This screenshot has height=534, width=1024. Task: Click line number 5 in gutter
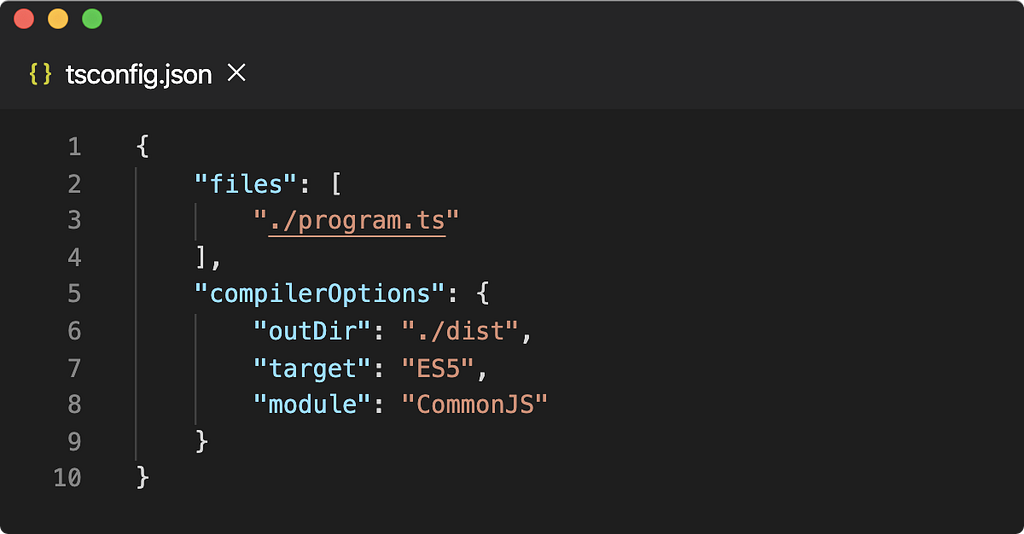tap(74, 294)
